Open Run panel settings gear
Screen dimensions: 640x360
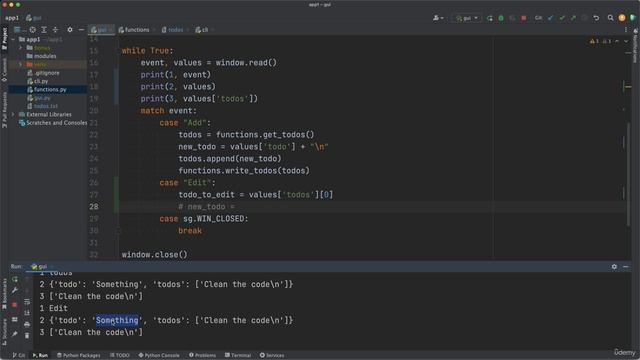point(614,267)
